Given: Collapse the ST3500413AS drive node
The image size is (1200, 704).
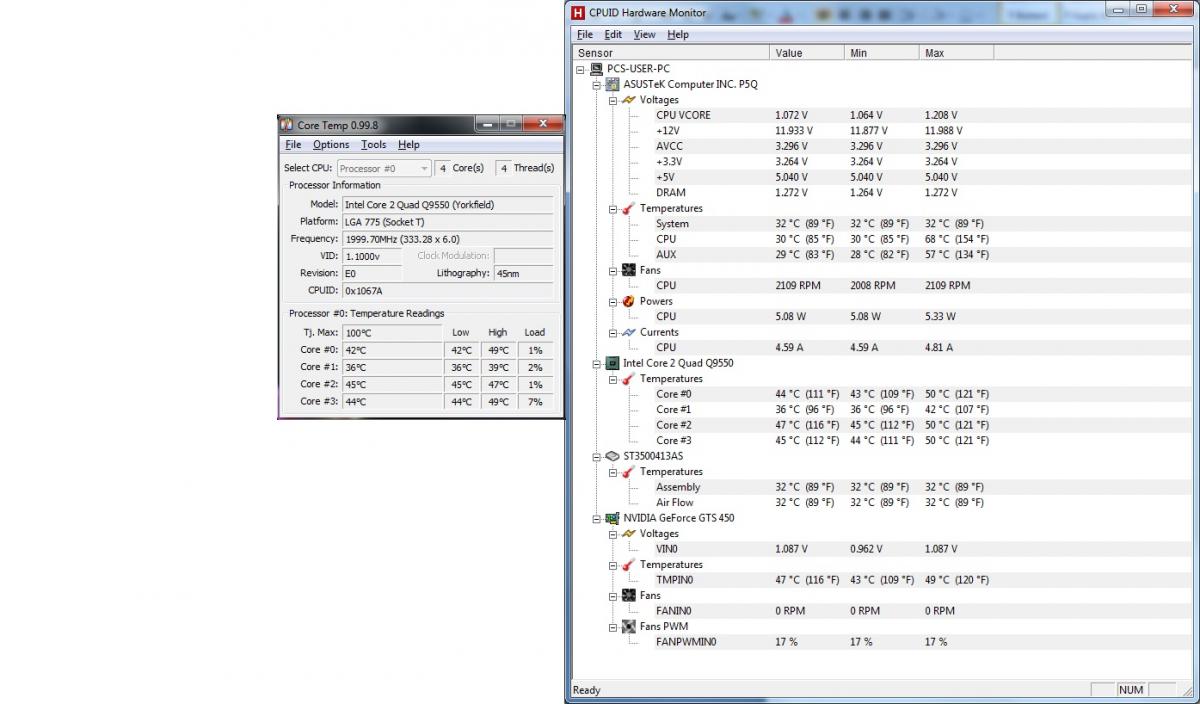Looking at the screenshot, I should point(597,456).
